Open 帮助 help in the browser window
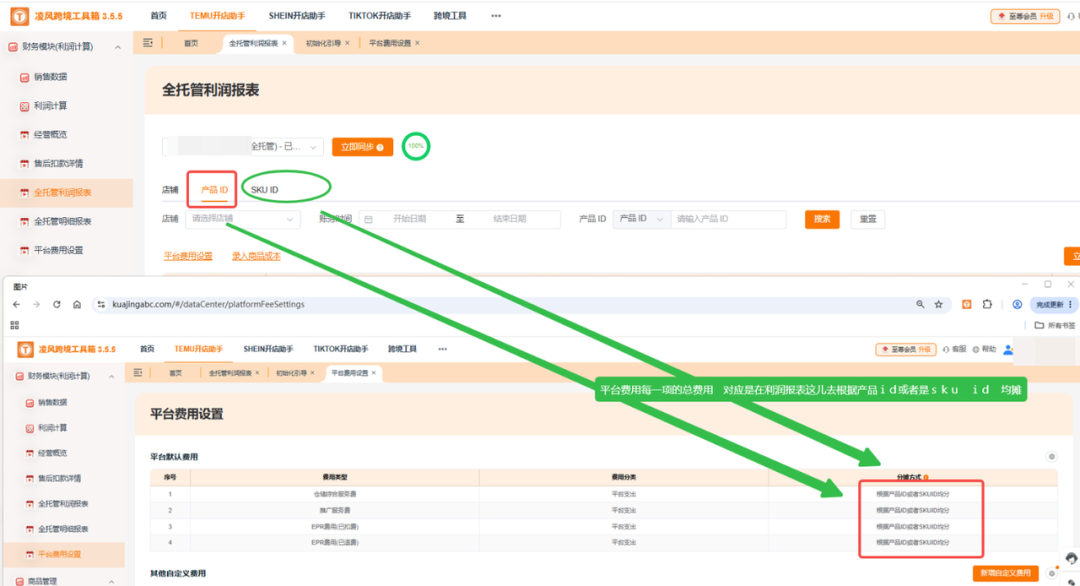This screenshot has height=586, width=1080. pyautogui.click(x=984, y=349)
